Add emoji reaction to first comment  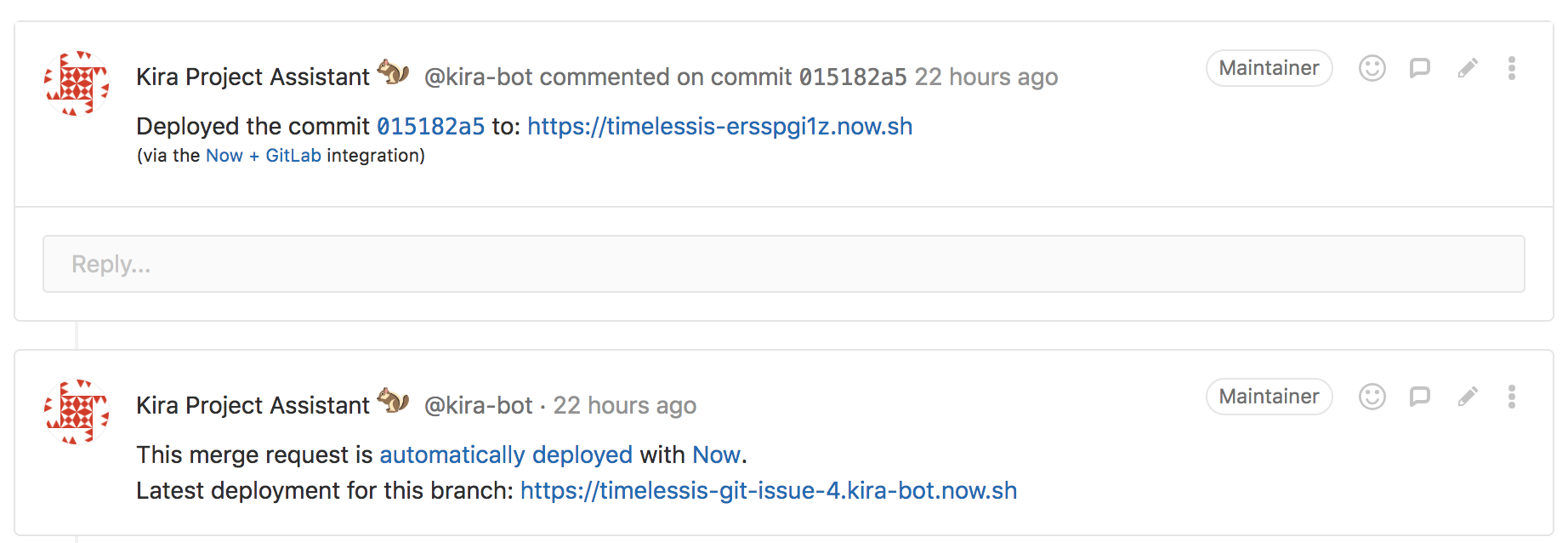[x=1372, y=68]
